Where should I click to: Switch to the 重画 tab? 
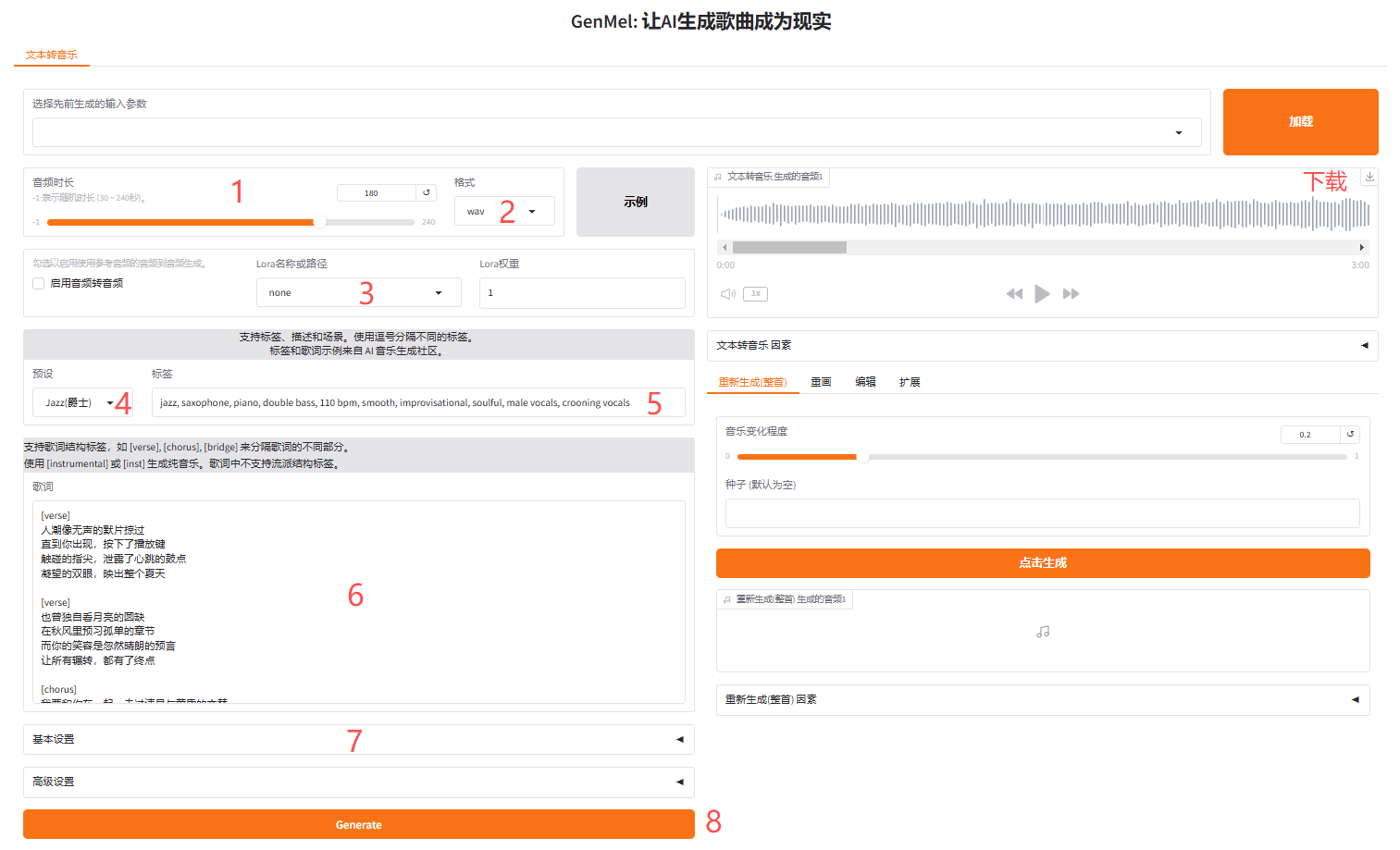click(x=821, y=382)
